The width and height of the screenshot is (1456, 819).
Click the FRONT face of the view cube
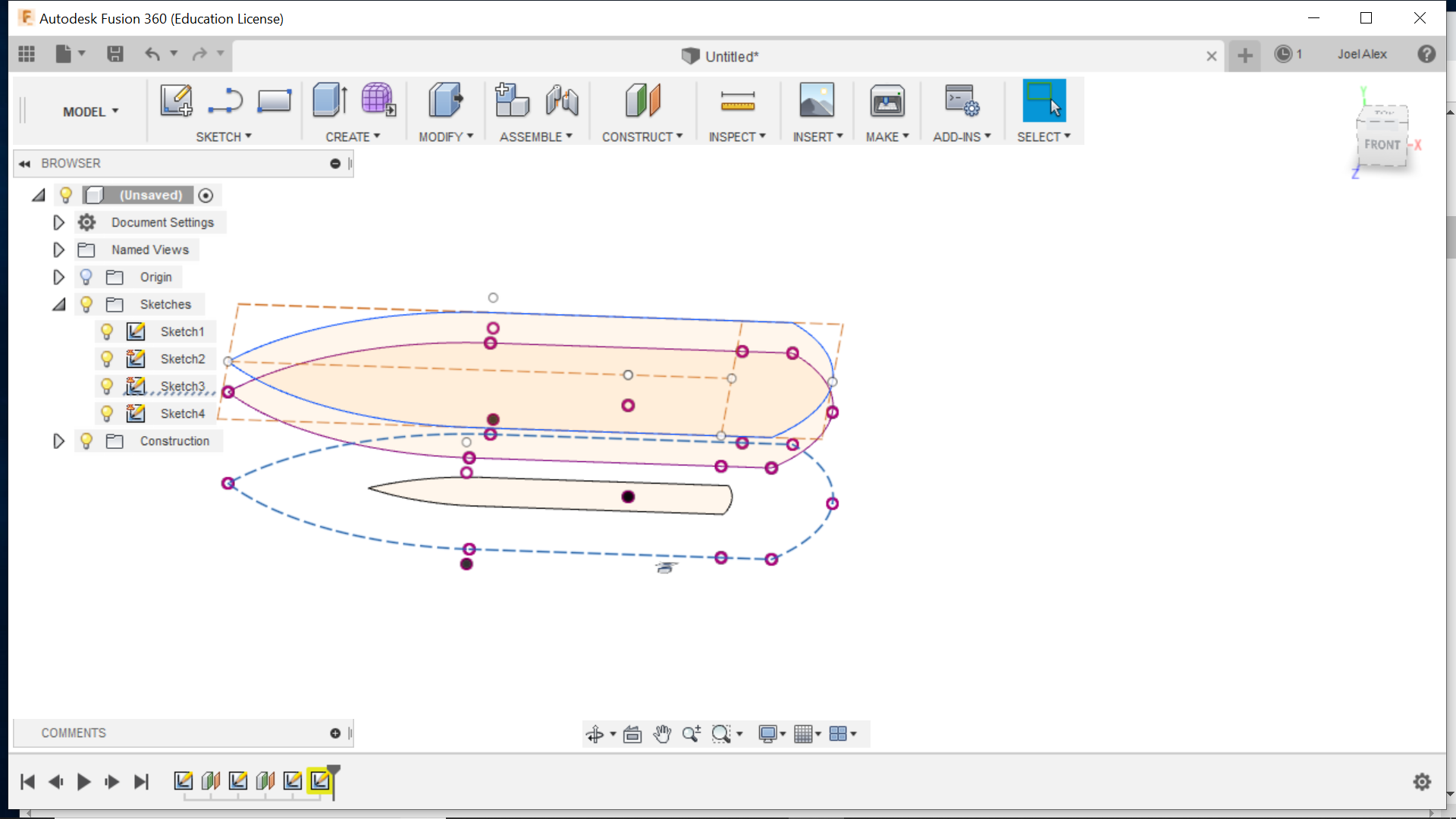click(1382, 144)
